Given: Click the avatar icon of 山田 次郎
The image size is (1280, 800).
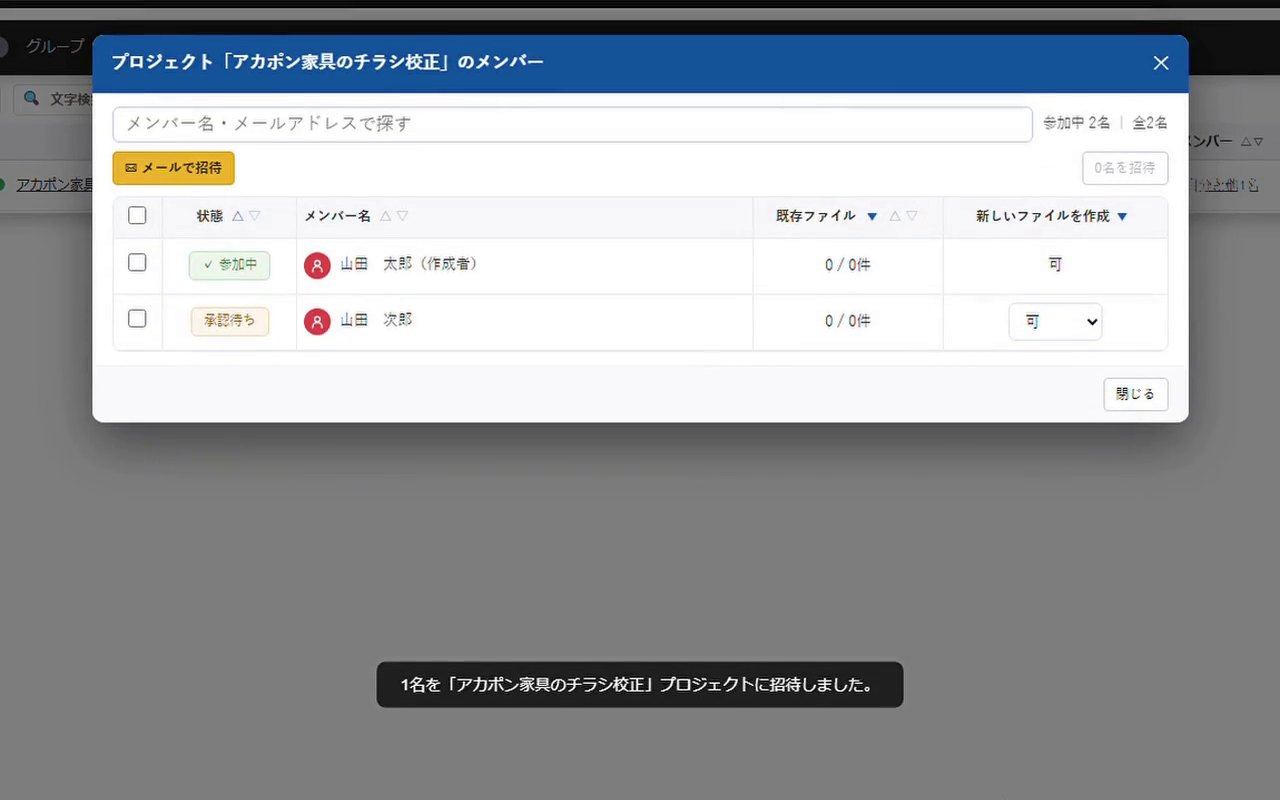Looking at the screenshot, I should (x=317, y=321).
